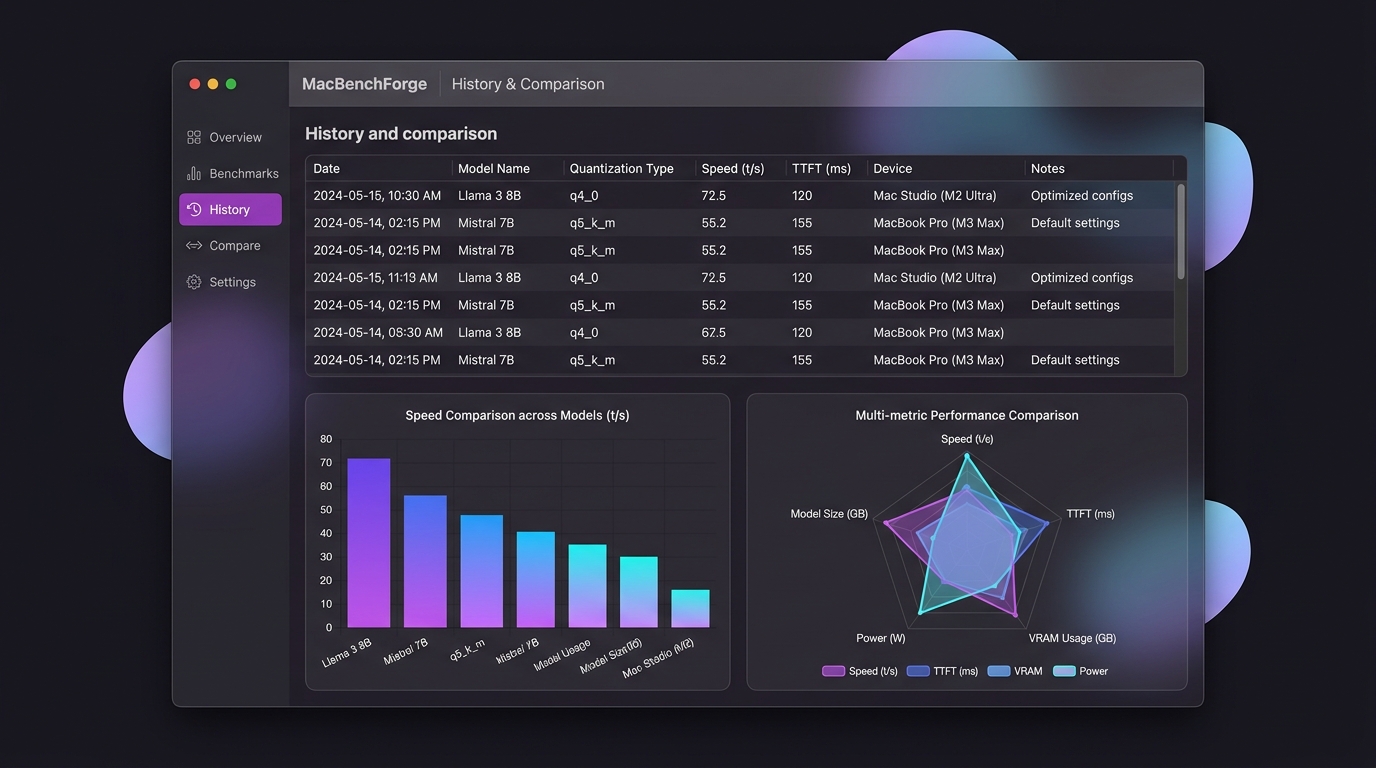Sort the table by the Date column header
Viewport: 1376px width, 768px height.
[327, 168]
